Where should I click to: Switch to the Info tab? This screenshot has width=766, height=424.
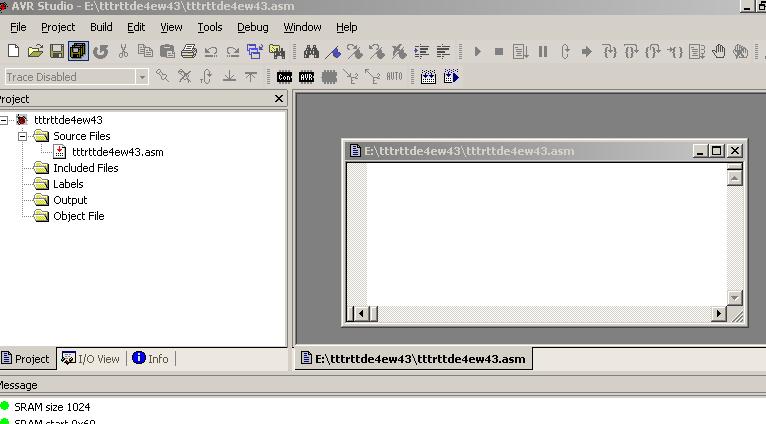click(150, 359)
